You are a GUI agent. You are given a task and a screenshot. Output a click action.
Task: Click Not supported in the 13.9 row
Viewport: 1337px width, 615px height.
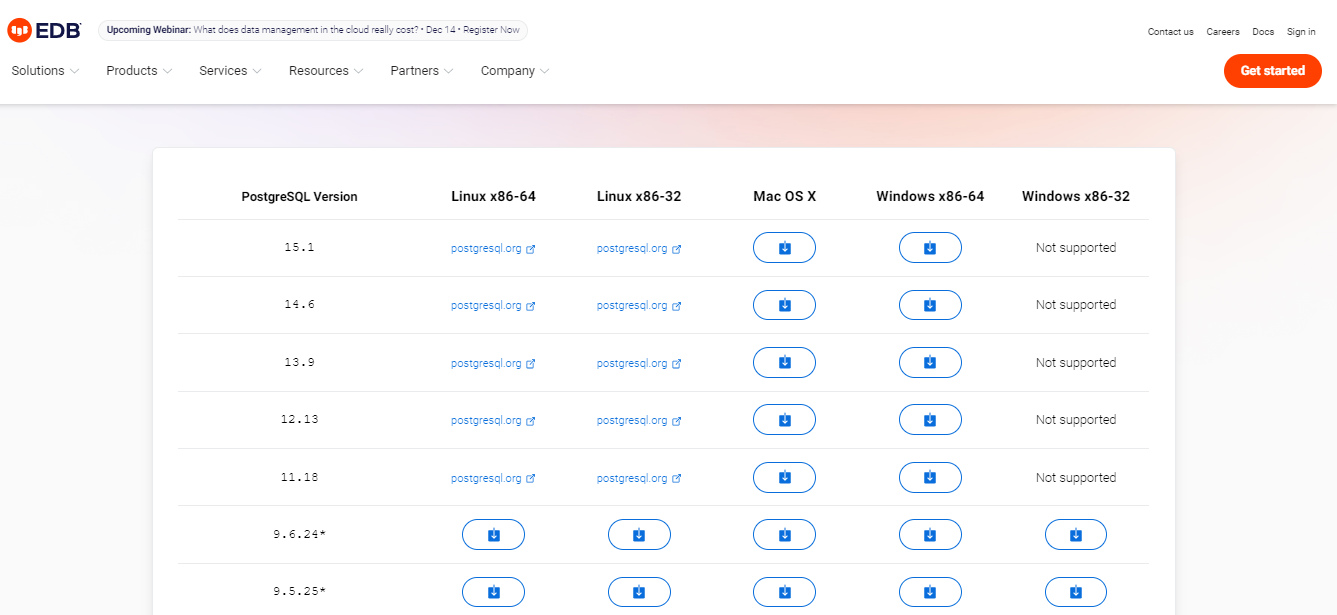[1076, 363]
